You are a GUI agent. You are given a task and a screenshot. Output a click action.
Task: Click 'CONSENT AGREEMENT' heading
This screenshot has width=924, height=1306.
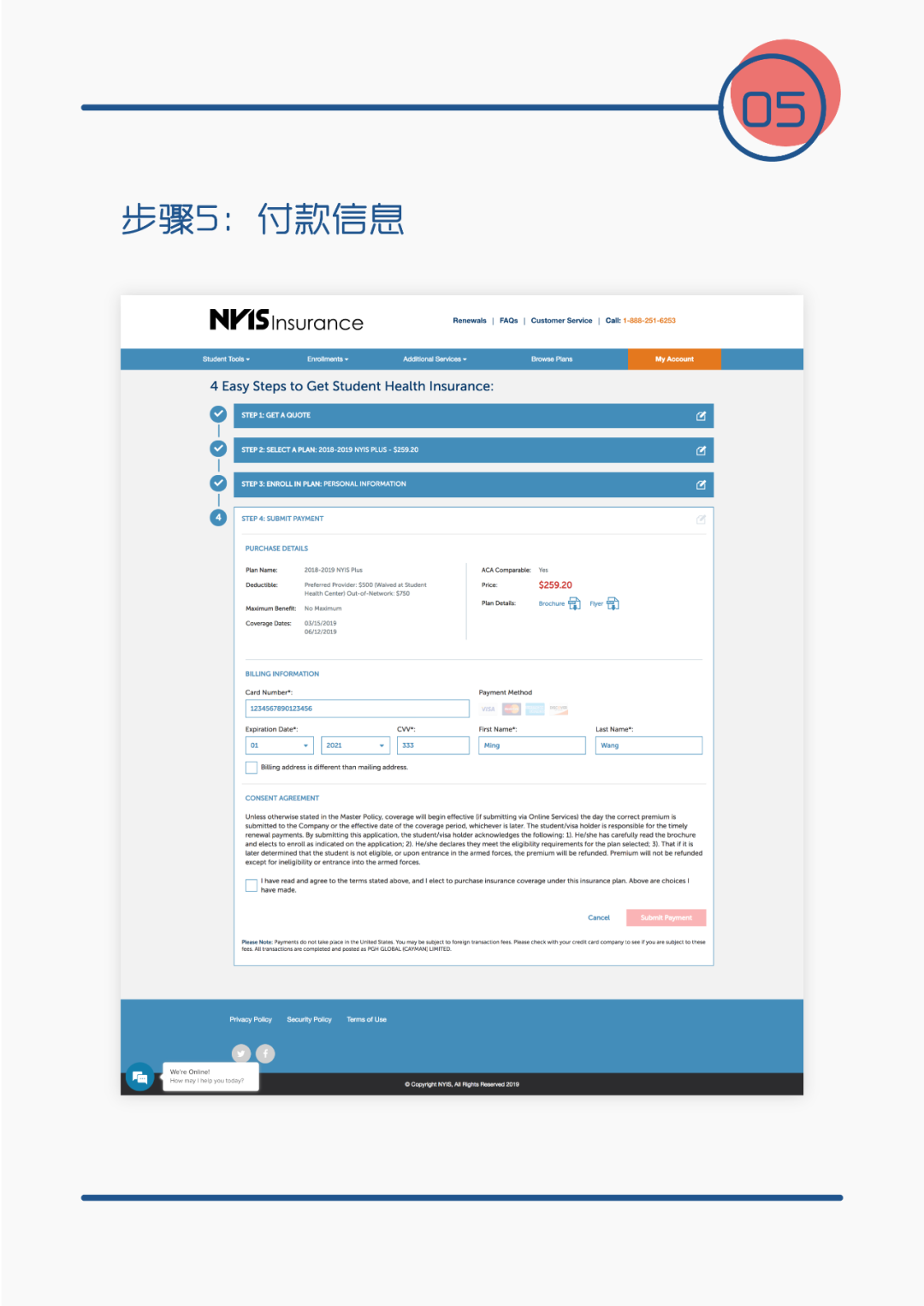[x=282, y=798]
